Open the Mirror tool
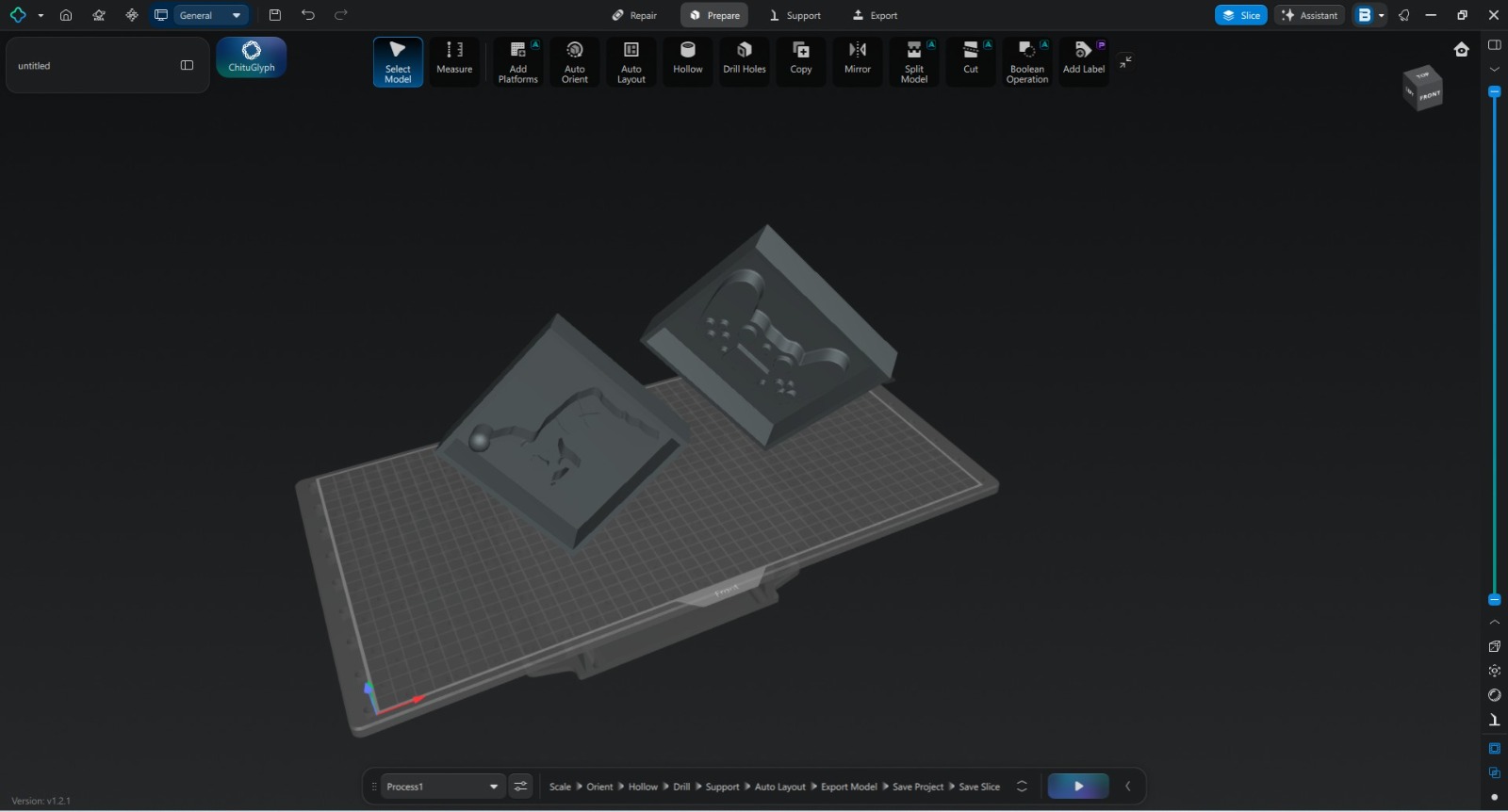This screenshot has width=1508, height=812. pyautogui.click(x=858, y=62)
